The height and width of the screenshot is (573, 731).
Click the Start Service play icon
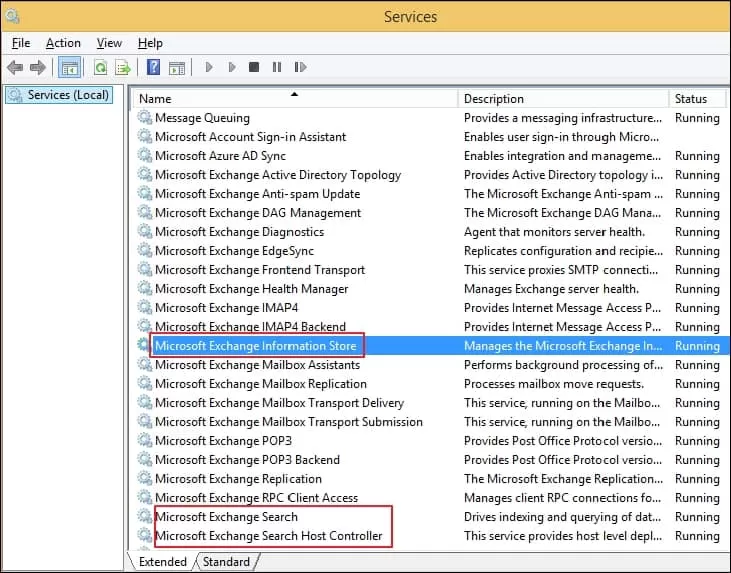(209, 67)
